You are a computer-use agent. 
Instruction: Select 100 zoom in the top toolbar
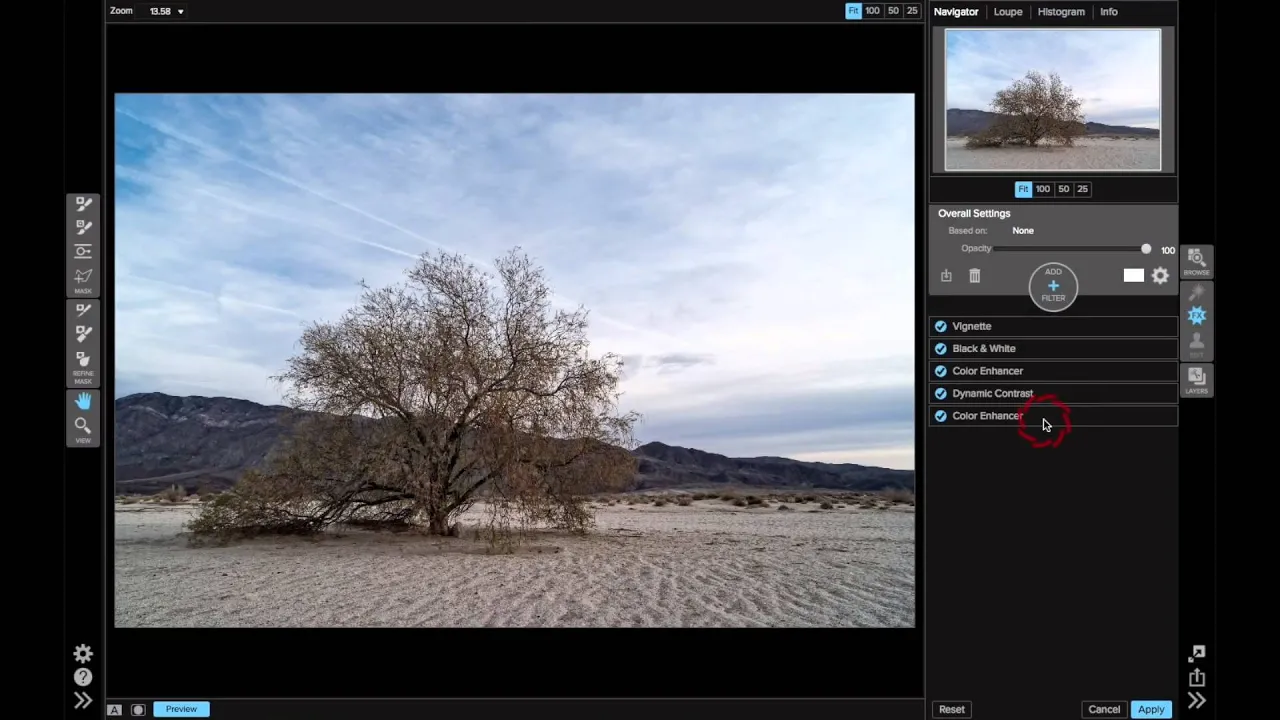[x=873, y=11]
